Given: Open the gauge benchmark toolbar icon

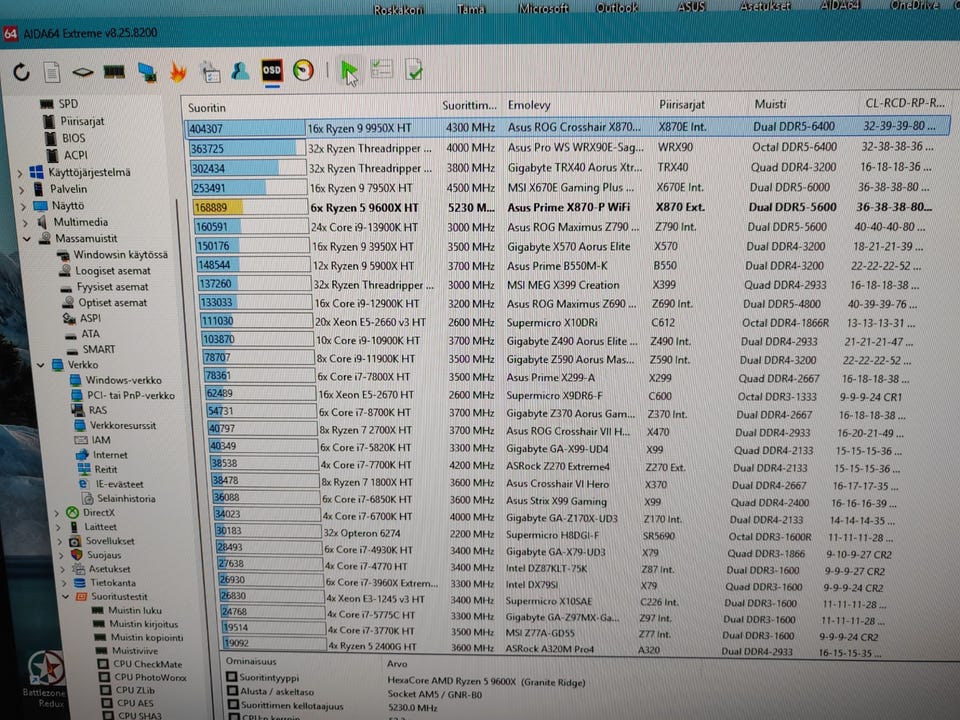Looking at the screenshot, I should click(304, 70).
